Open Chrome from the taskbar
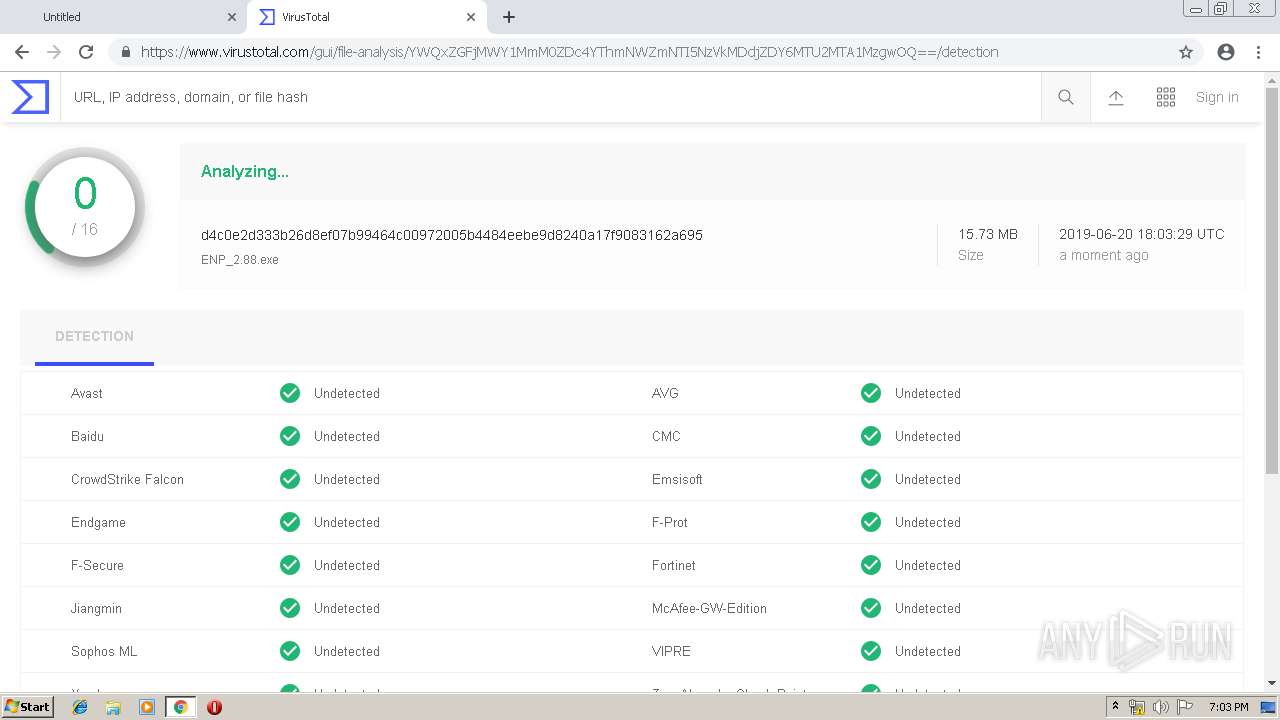Viewport: 1280px width, 720px height. click(180, 707)
